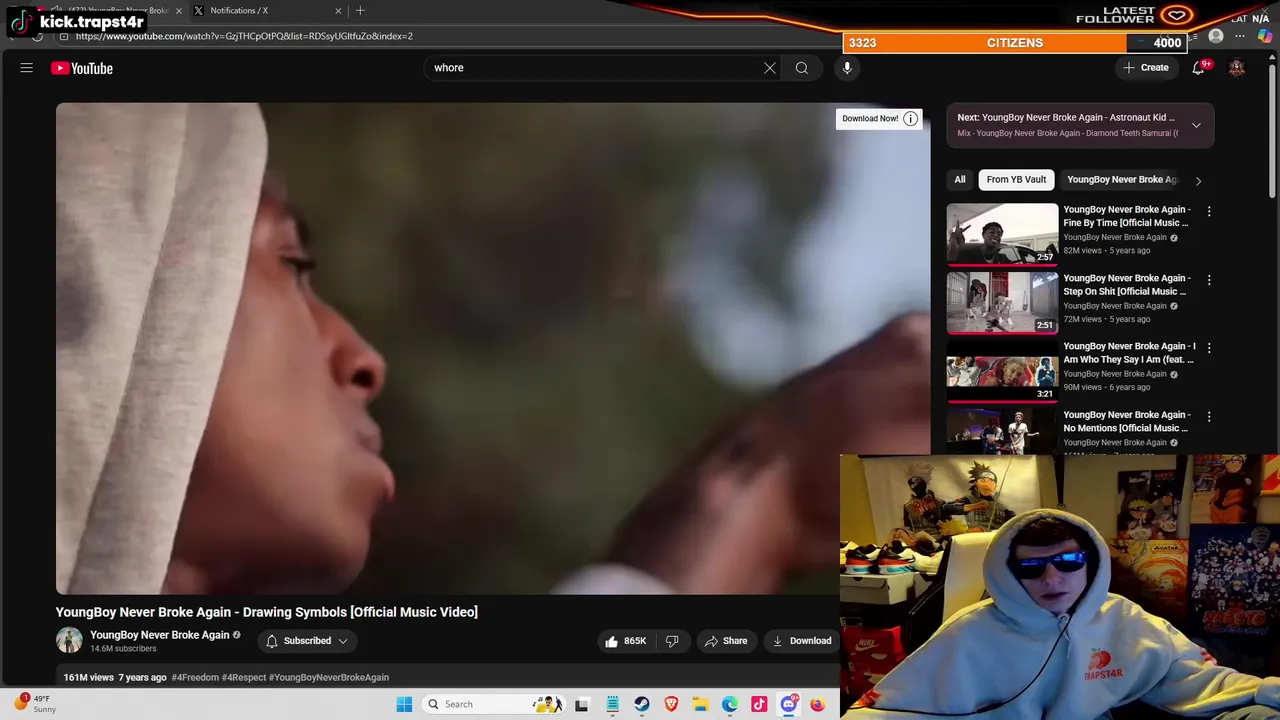Open the No Mentions video thumbnail
The width and height of the screenshot is (1280, 720).
(1002, 432)
